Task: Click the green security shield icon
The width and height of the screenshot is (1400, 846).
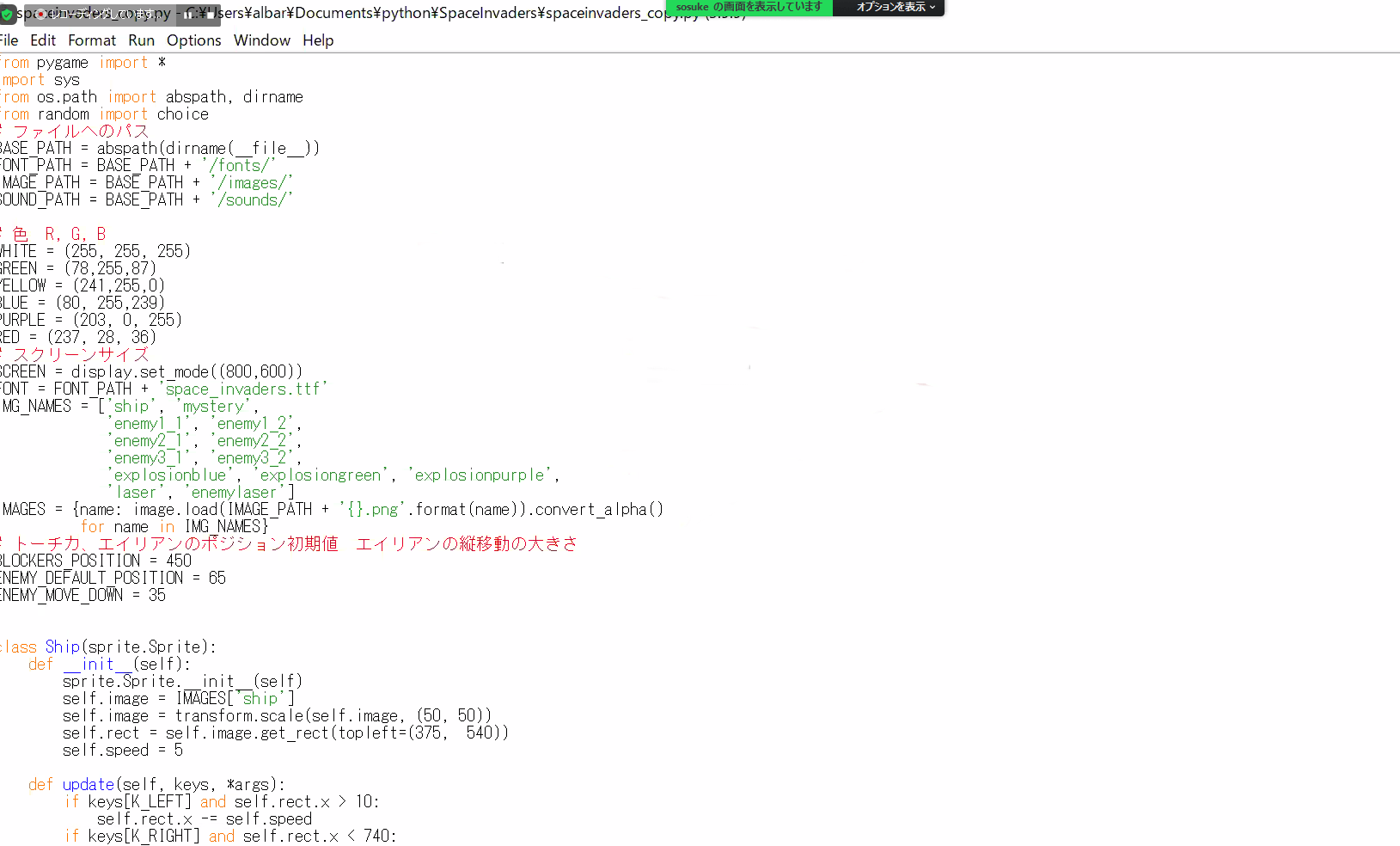Action: 7,15
